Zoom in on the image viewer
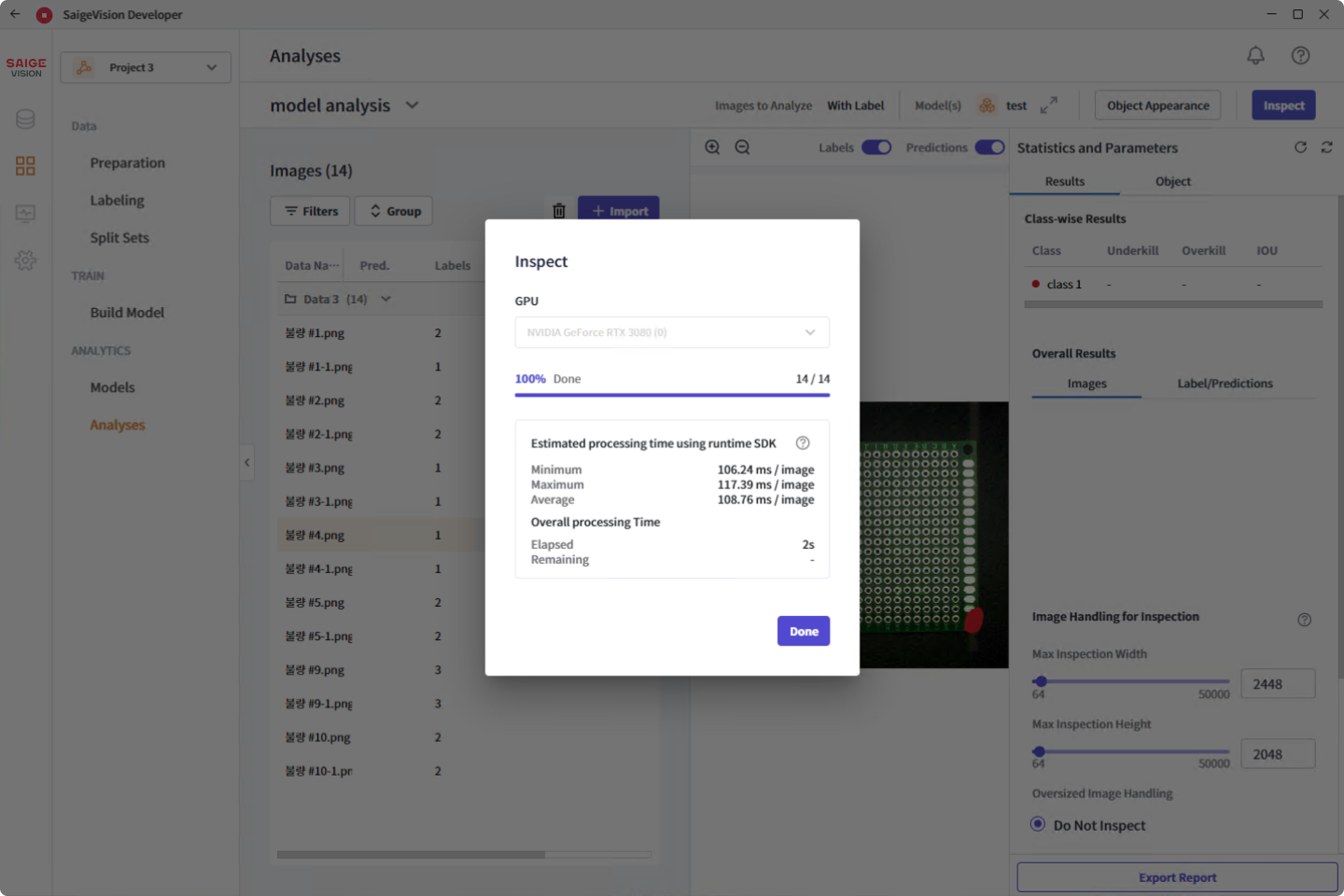 coord(712,147)
